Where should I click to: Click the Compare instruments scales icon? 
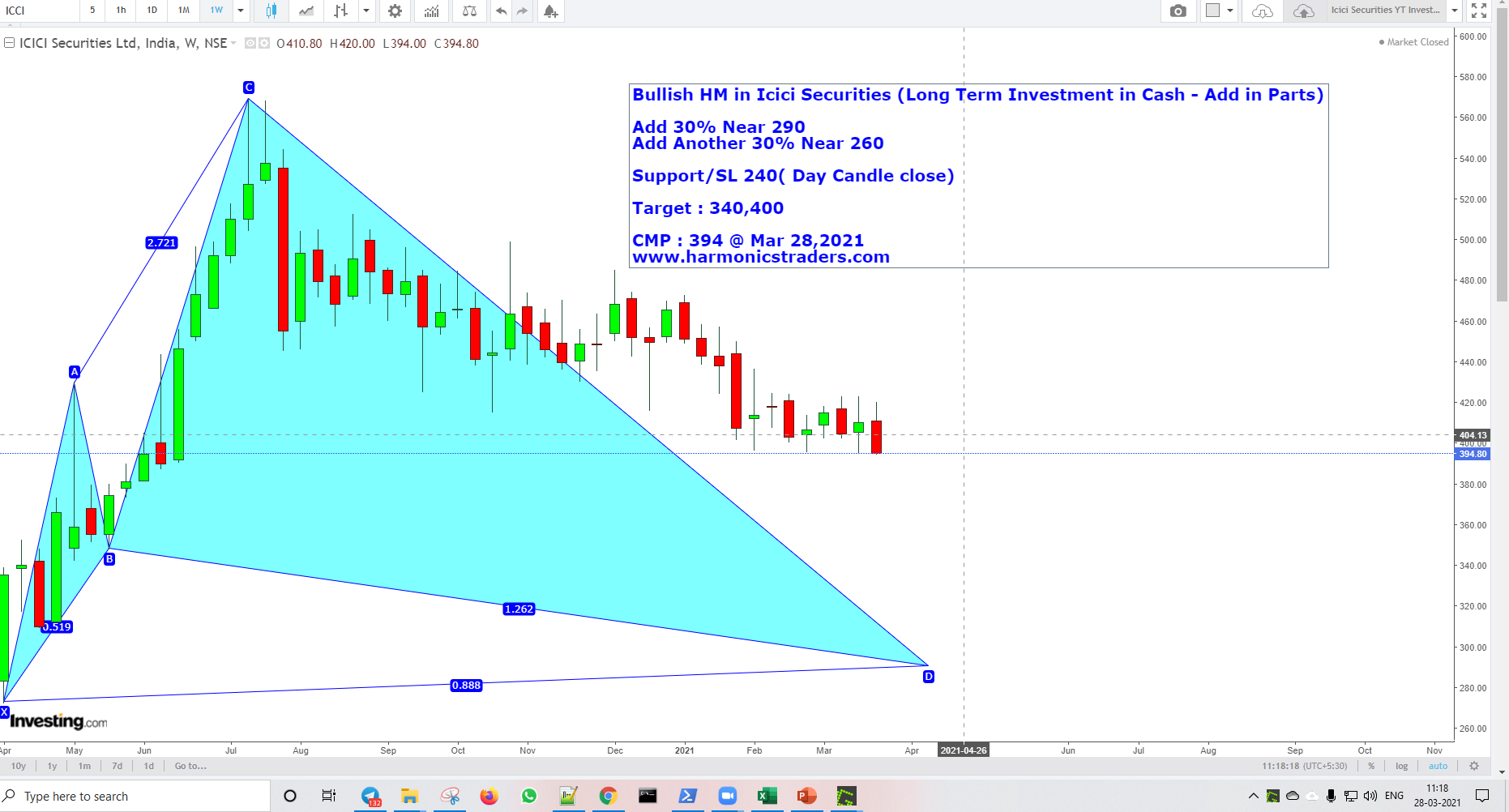tap(469, 11)
